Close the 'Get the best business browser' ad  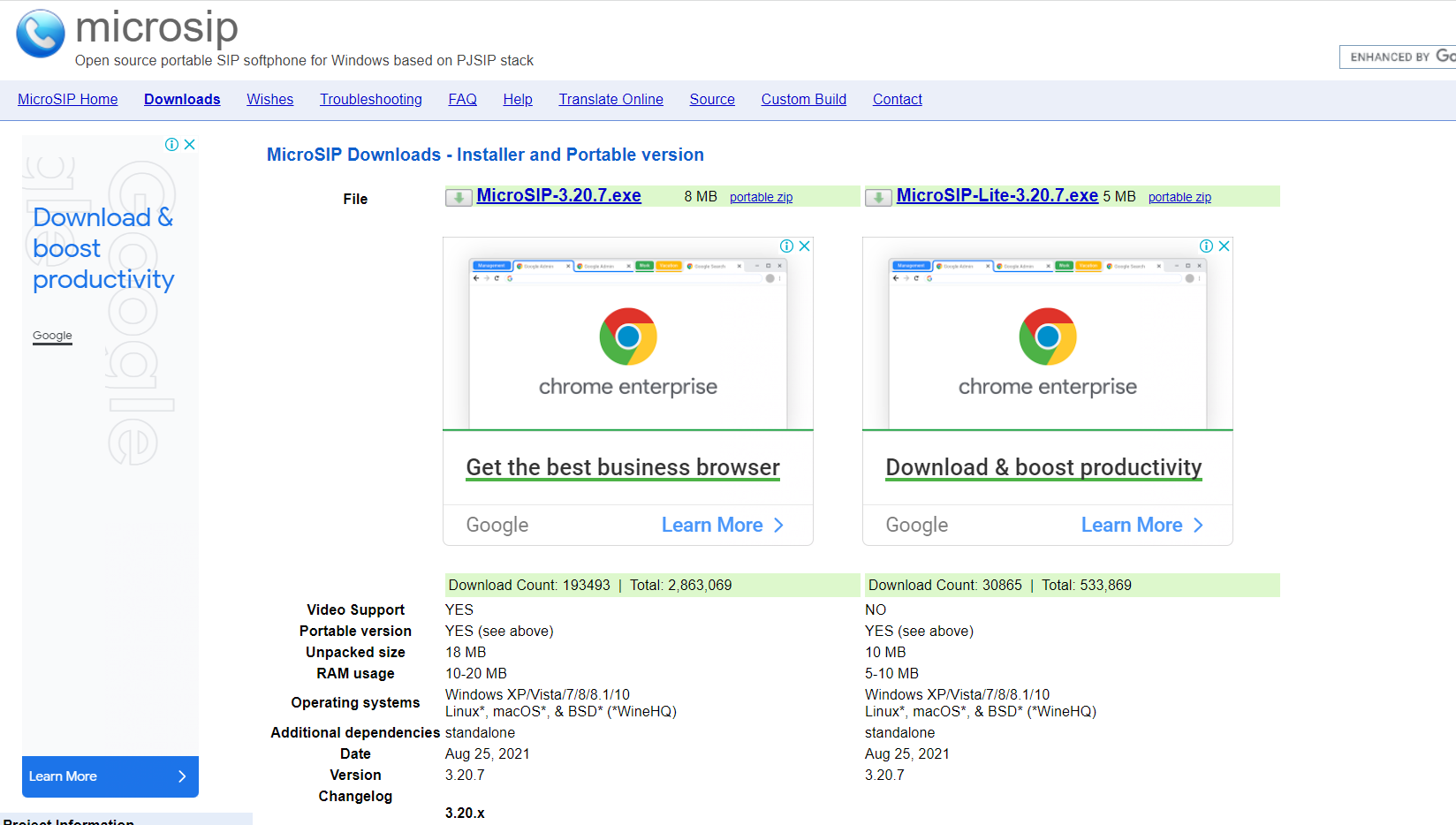[x=805, y=246]
